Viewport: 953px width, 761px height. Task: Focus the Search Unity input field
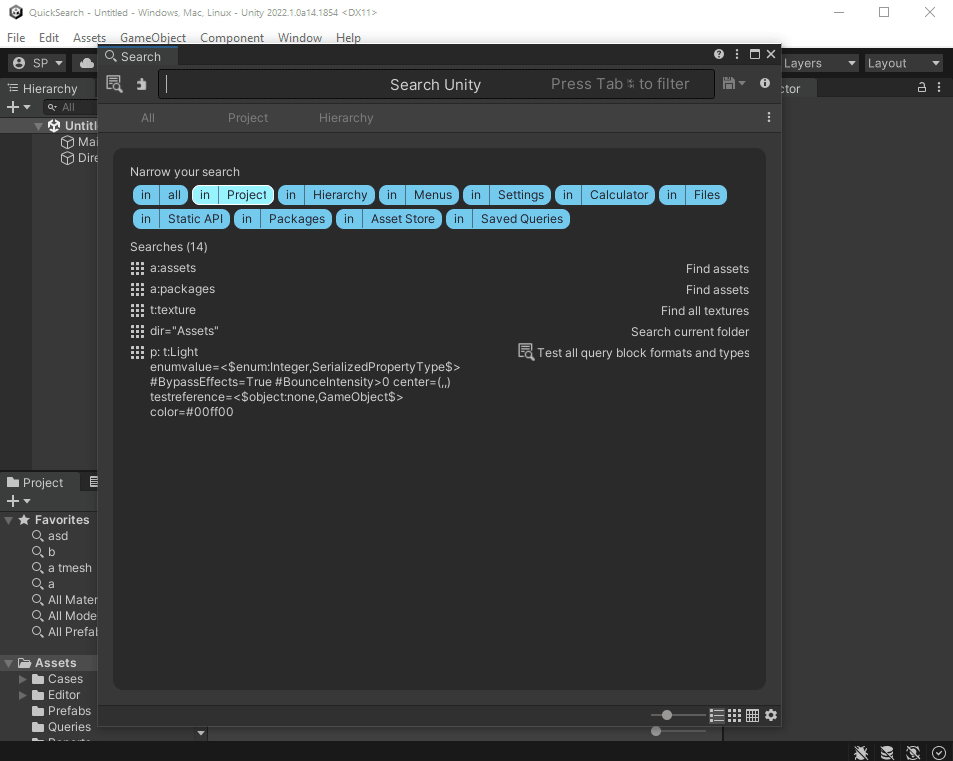pyautogui.click(x=436, y=84)
